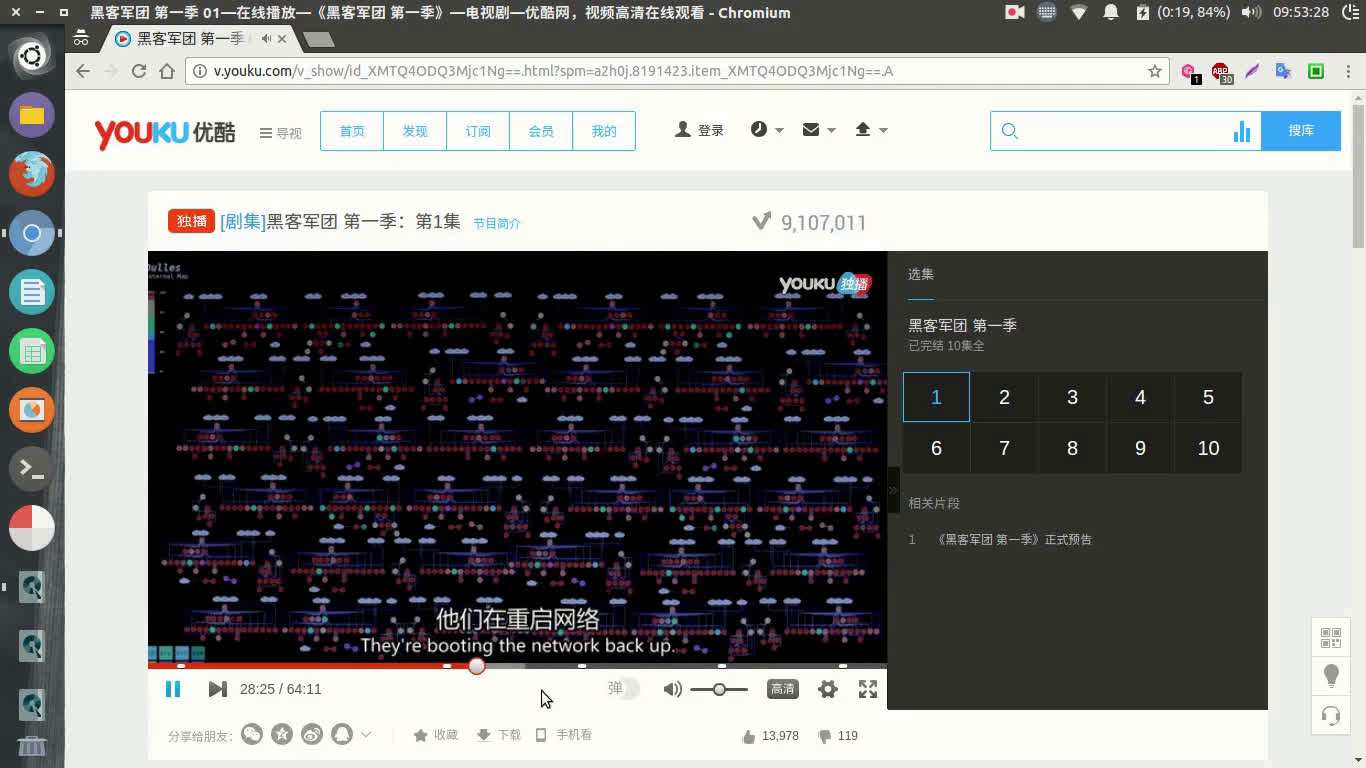Screen dimensions: 1366x768
Task: Open the green square extension
Action: coord(1316,71)
